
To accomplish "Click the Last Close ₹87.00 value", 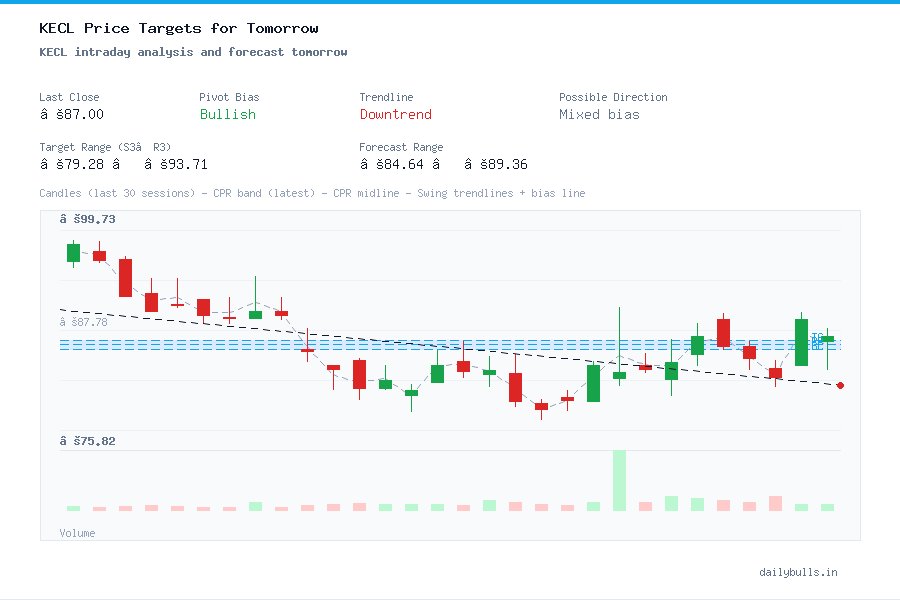I will 74,114.
